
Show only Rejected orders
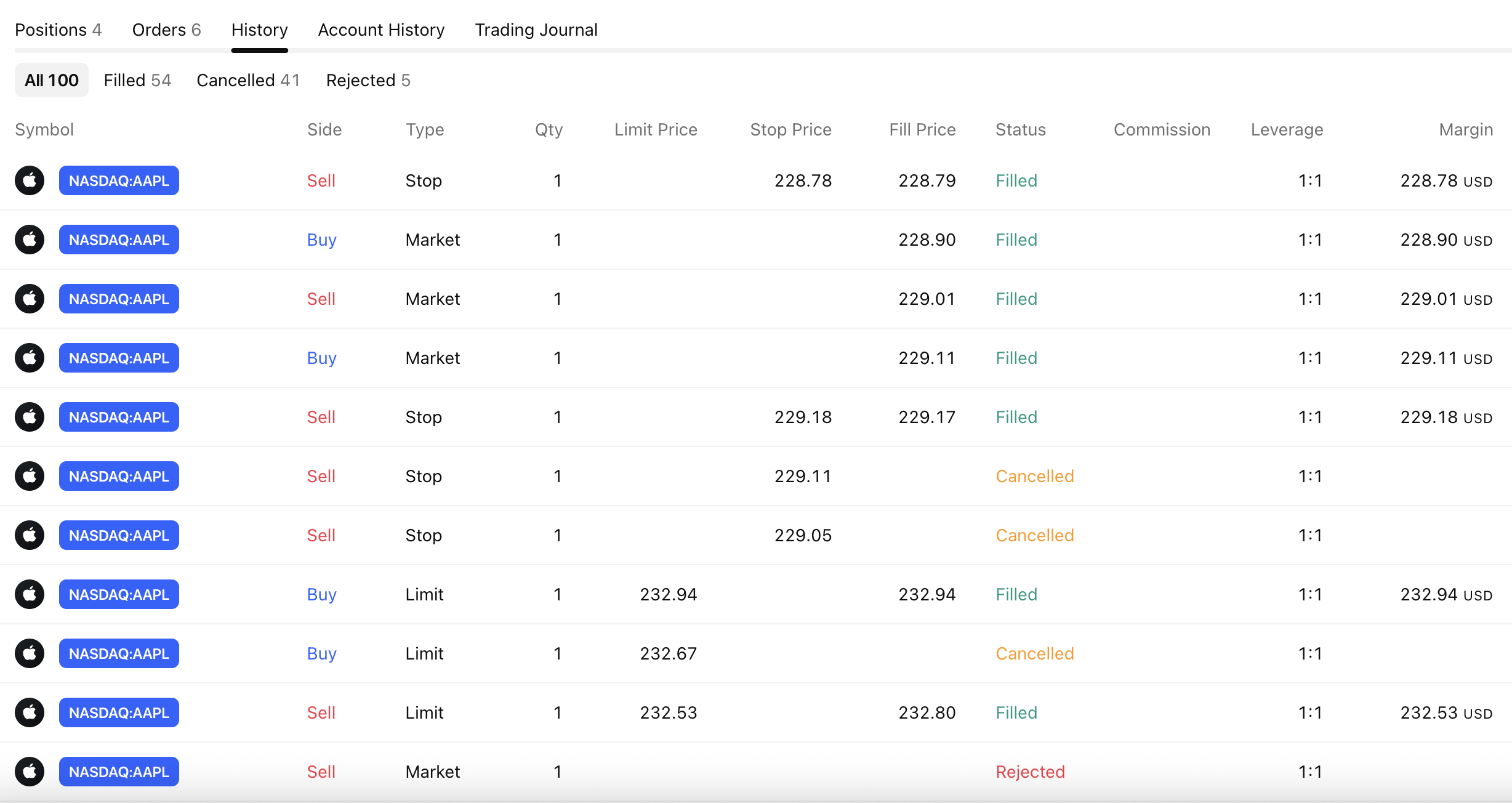(368, 80)
